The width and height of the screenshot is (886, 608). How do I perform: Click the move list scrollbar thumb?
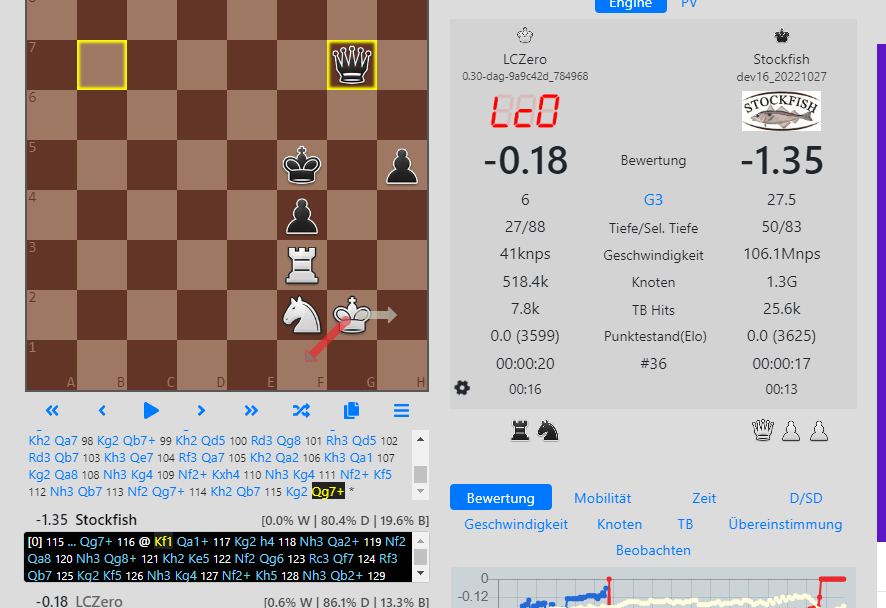coord(420,474)
